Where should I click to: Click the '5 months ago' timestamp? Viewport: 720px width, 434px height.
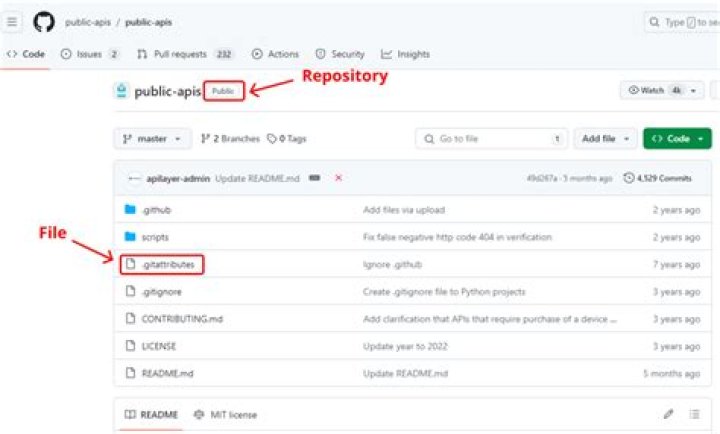pos(671,373)
